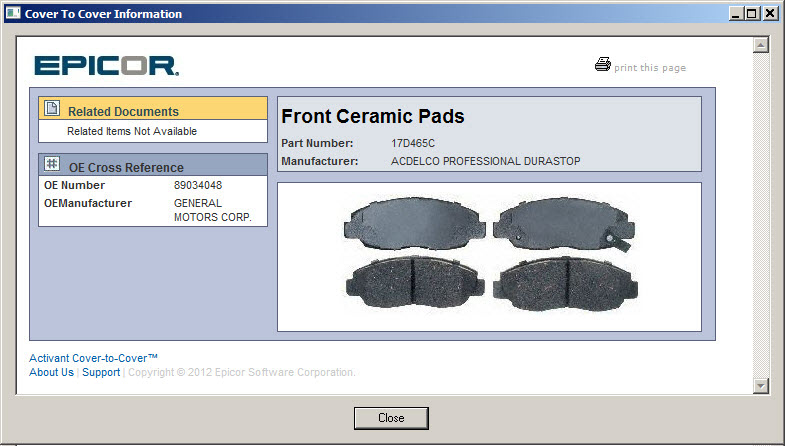
Task: Click the Related Documents page icon
Action: coord(52,110)
